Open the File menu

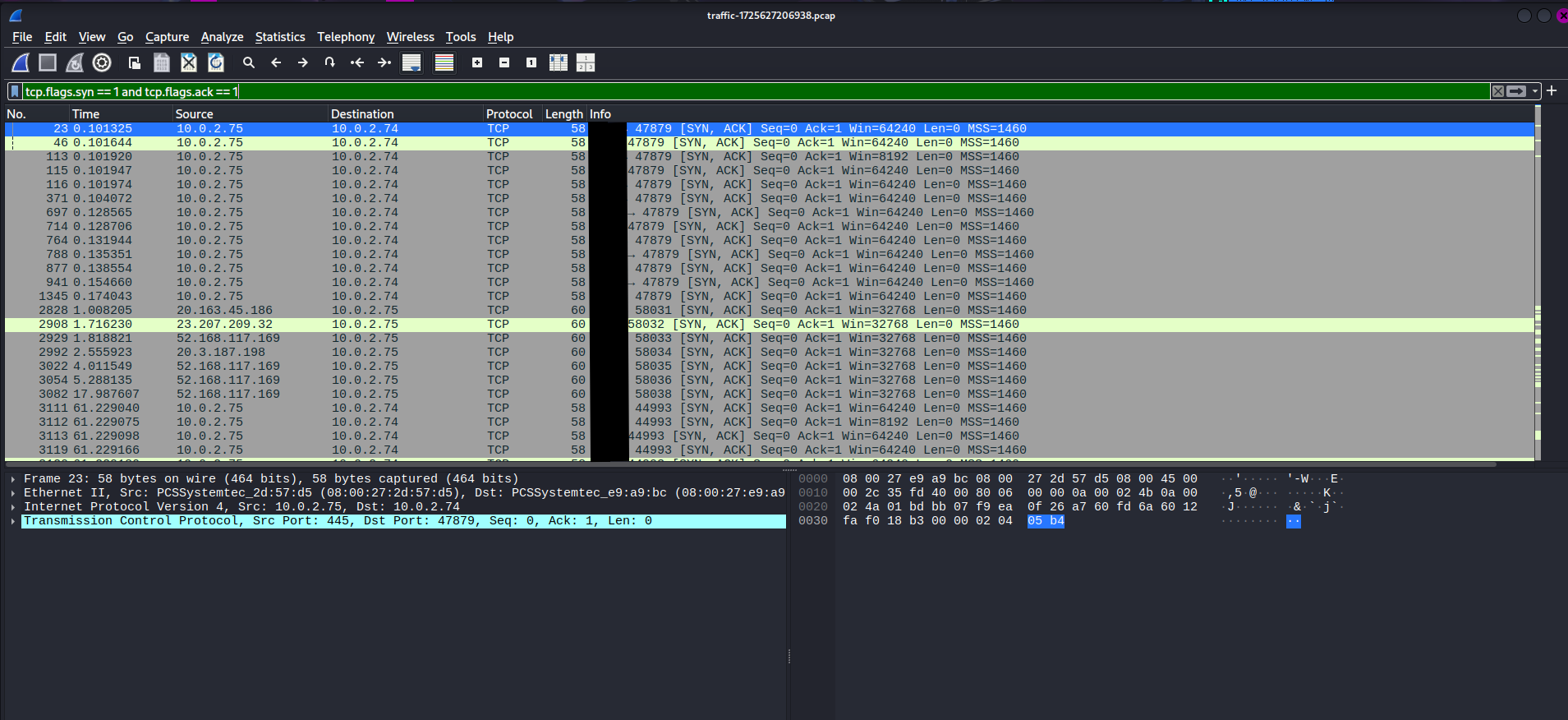(22, 37)
